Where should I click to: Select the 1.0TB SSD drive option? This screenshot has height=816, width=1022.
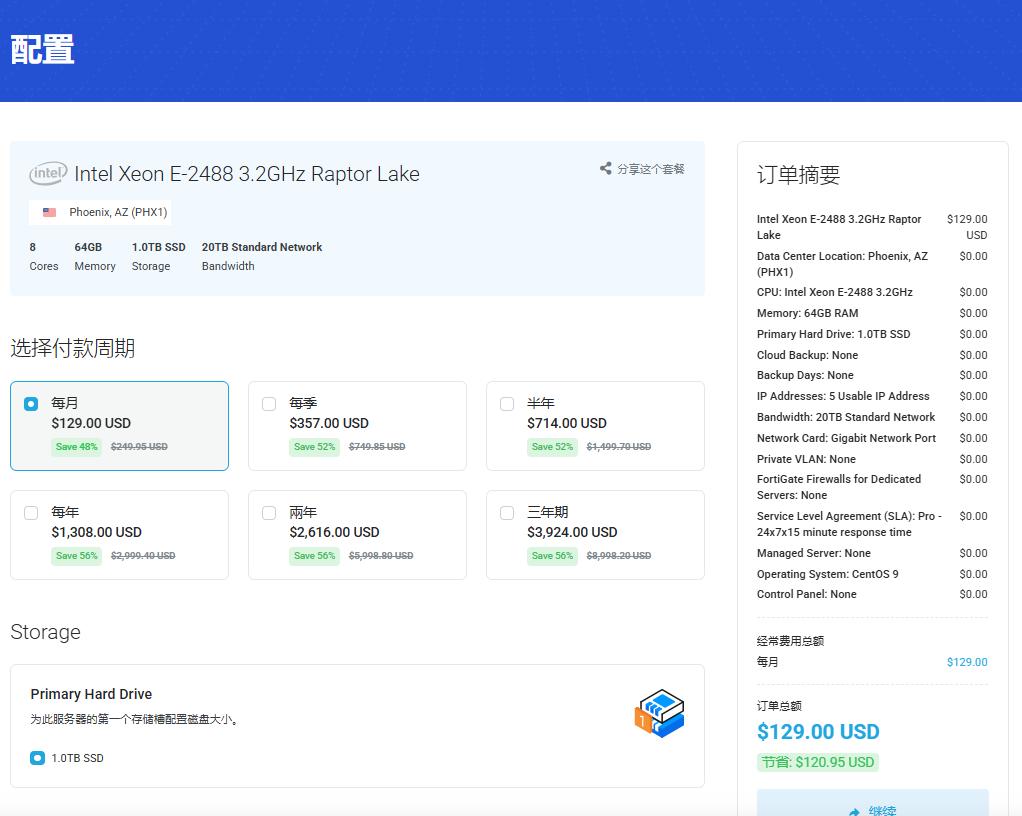pyautogui.click(x=37, y=758)
